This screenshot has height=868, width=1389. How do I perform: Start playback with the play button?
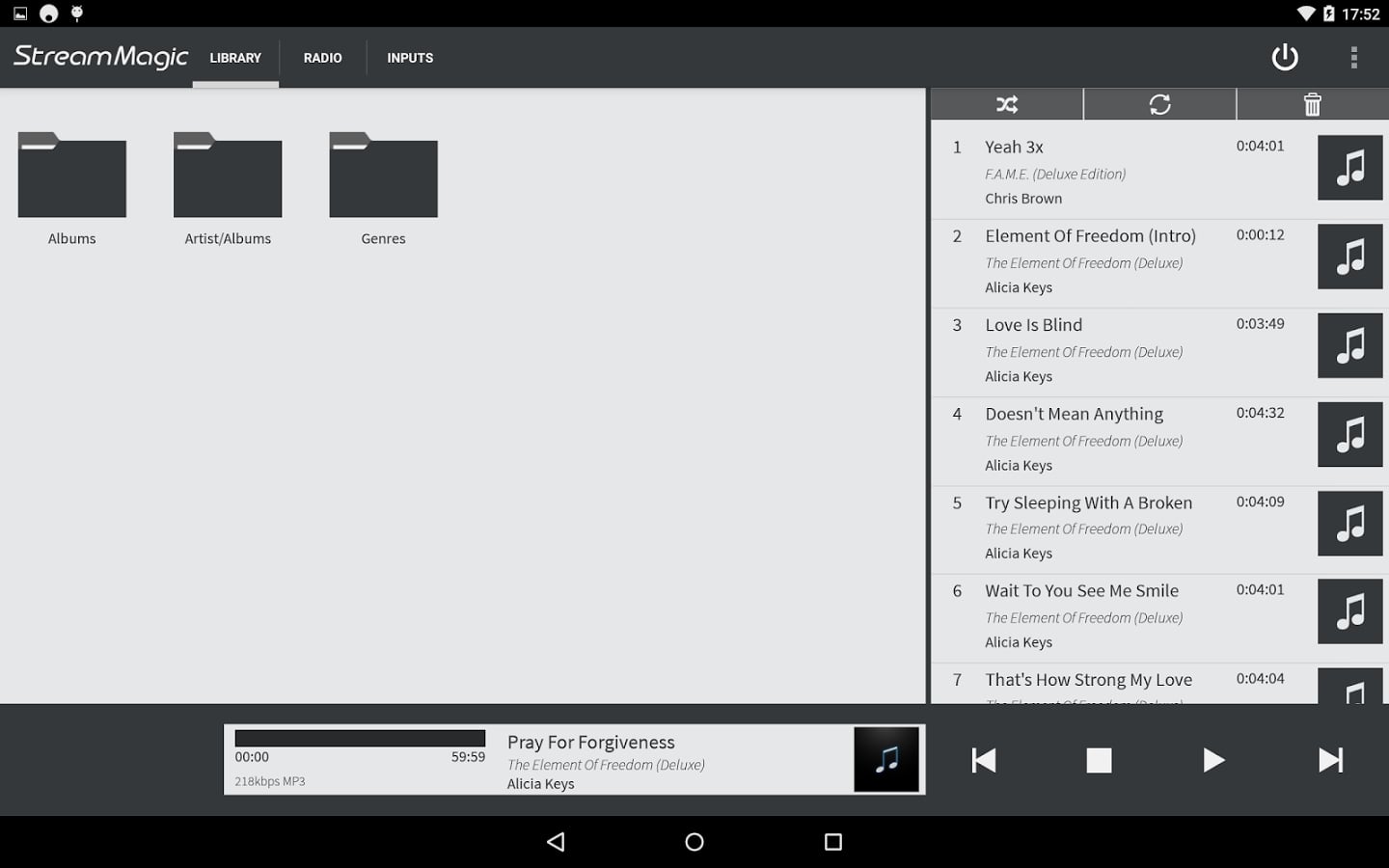point(1213,760)
